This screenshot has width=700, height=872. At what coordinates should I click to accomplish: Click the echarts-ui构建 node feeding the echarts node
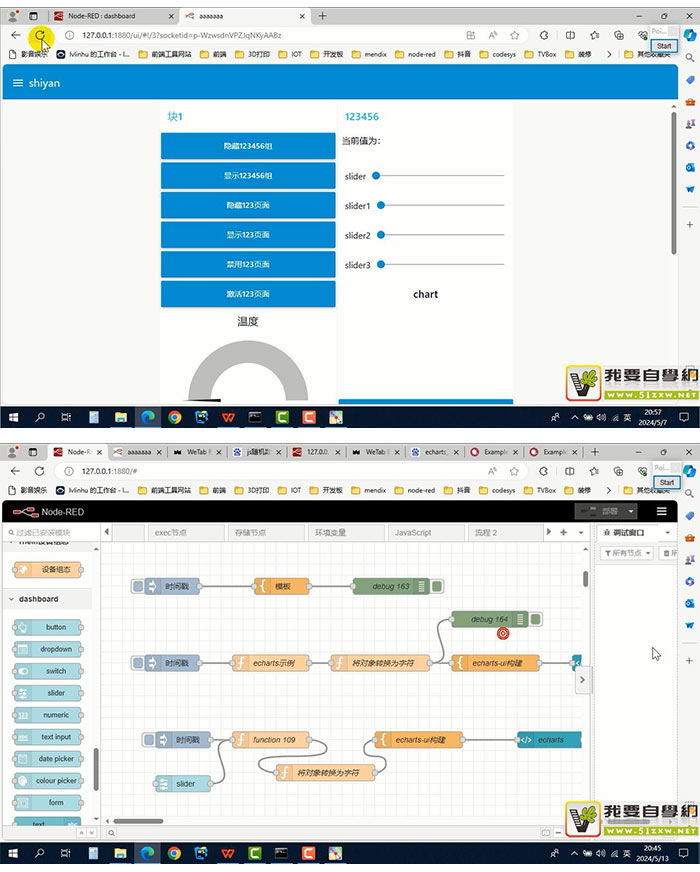pos(419,740)
